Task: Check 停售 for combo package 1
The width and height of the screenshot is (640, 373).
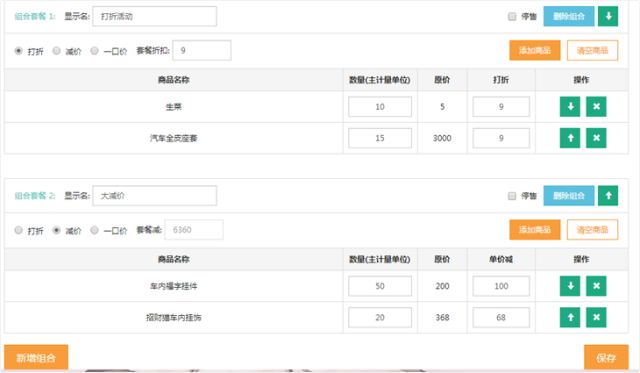Action: coord(512,16)
